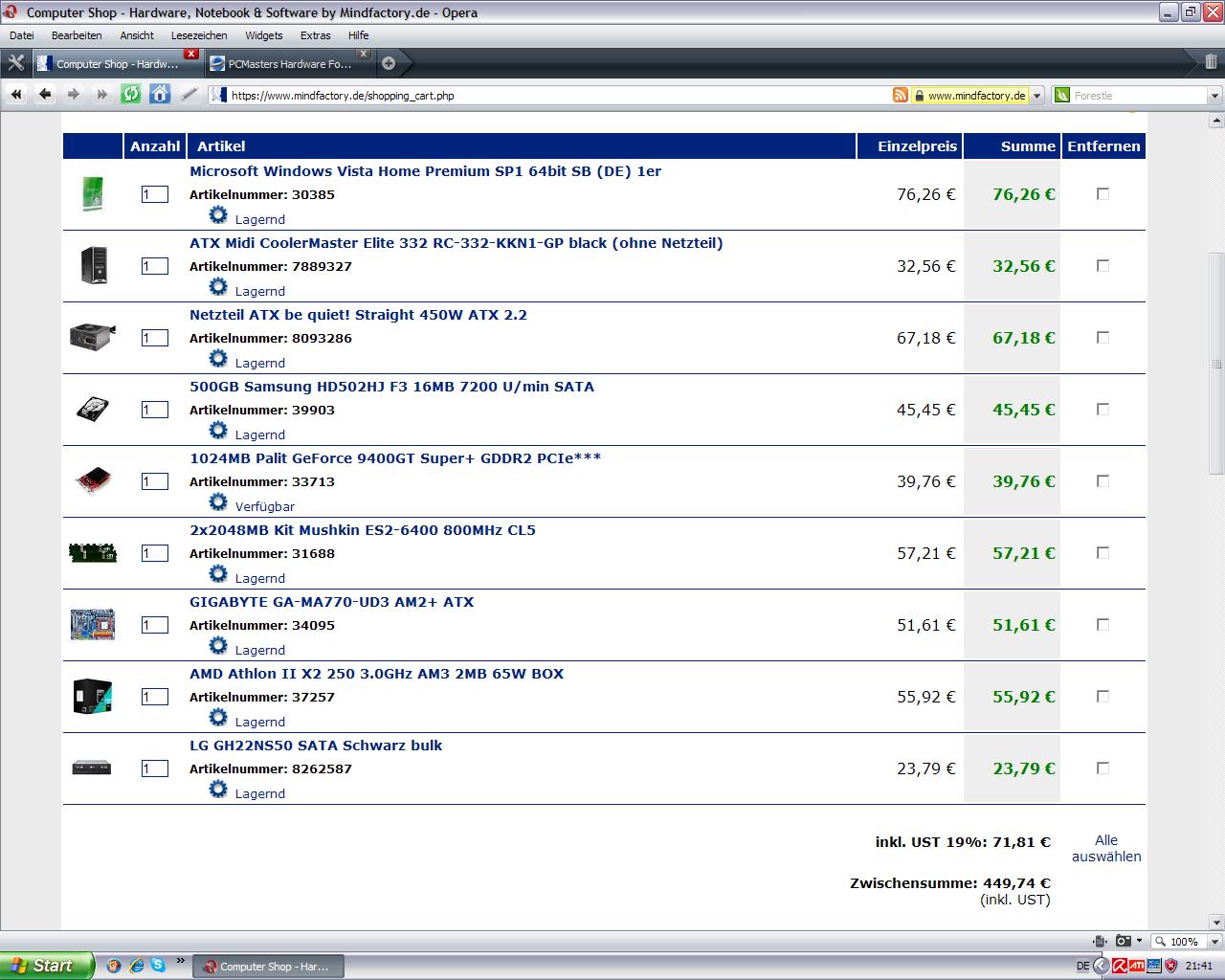Click the Palit graphics card thumbnail
Viewport: 1225px width, 980px height.
[x=93, y=480]
